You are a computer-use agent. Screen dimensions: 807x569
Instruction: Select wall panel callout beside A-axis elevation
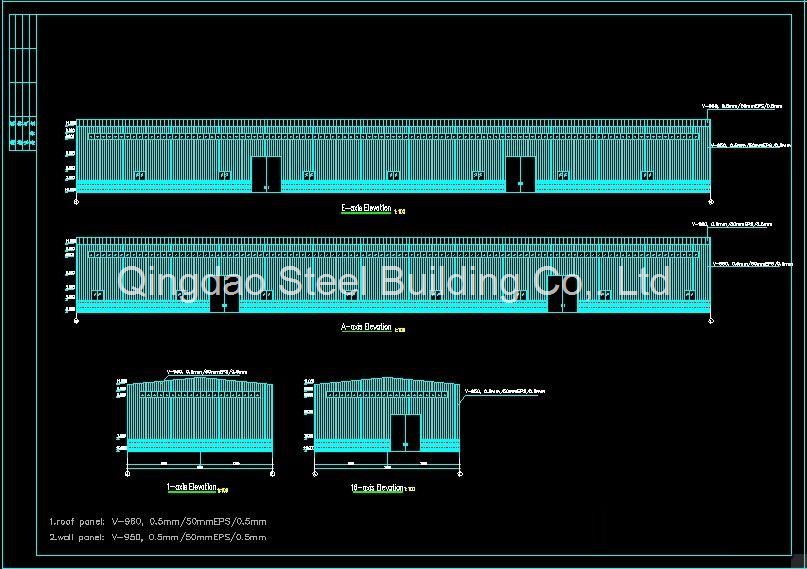coord(752,263)
